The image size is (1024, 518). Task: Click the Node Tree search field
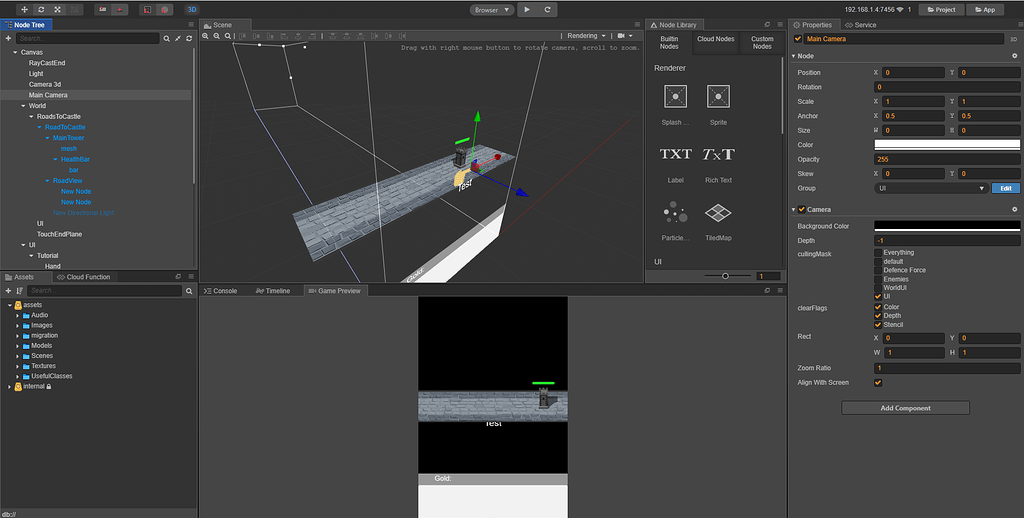(x=88, y=39)
